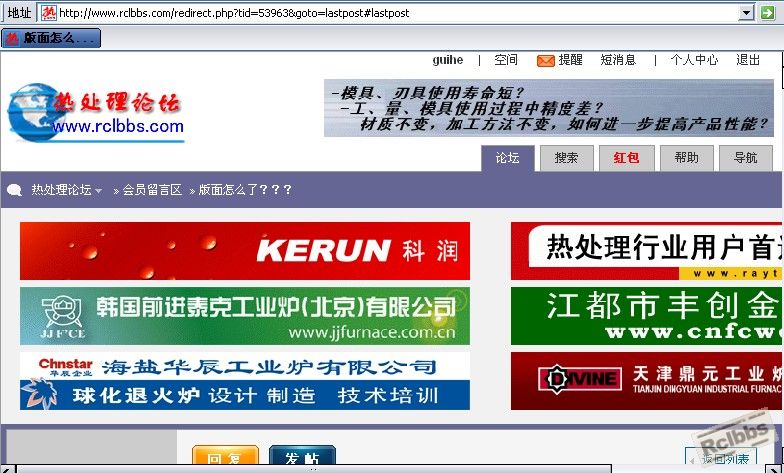The width and height of the screenshot is (784, 473).
Task: Switch to the 论坛 navigation tab
Action: click(x=508, y=158)
